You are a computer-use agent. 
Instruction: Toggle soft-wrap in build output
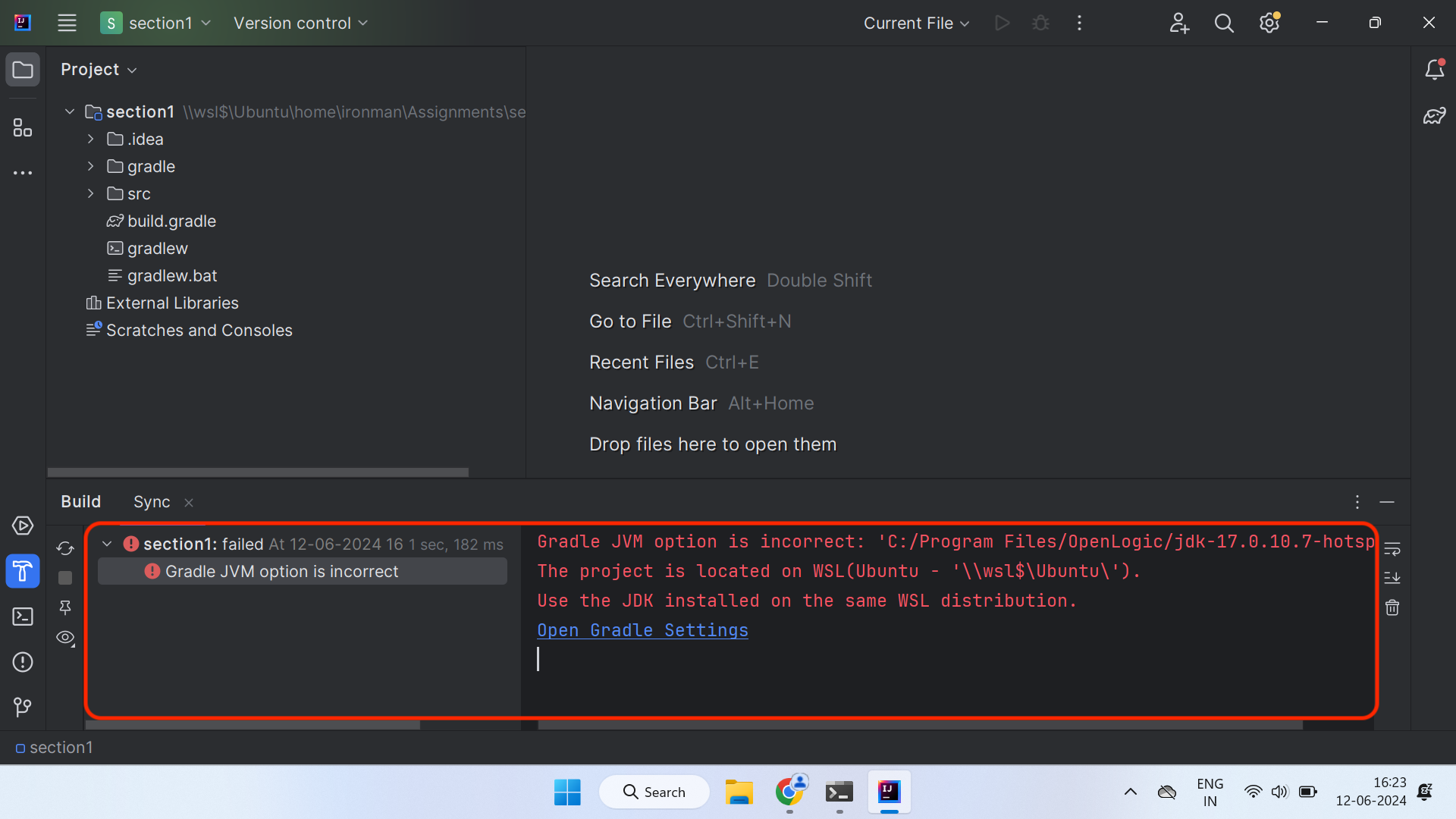tap(1392, 549)
